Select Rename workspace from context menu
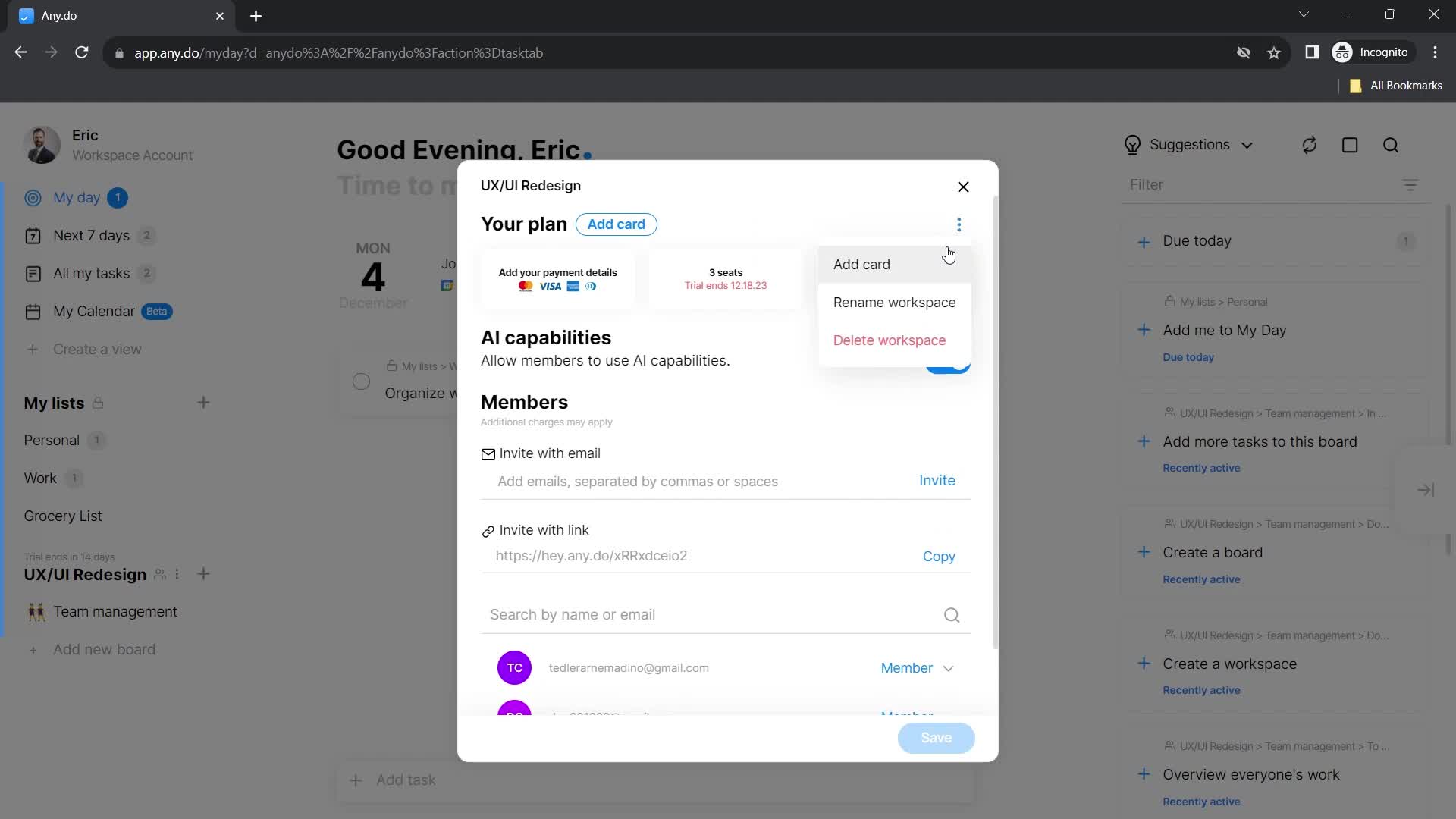This screenshot has height=819, width=1456. pyautogui.click(x=895, y=302)
